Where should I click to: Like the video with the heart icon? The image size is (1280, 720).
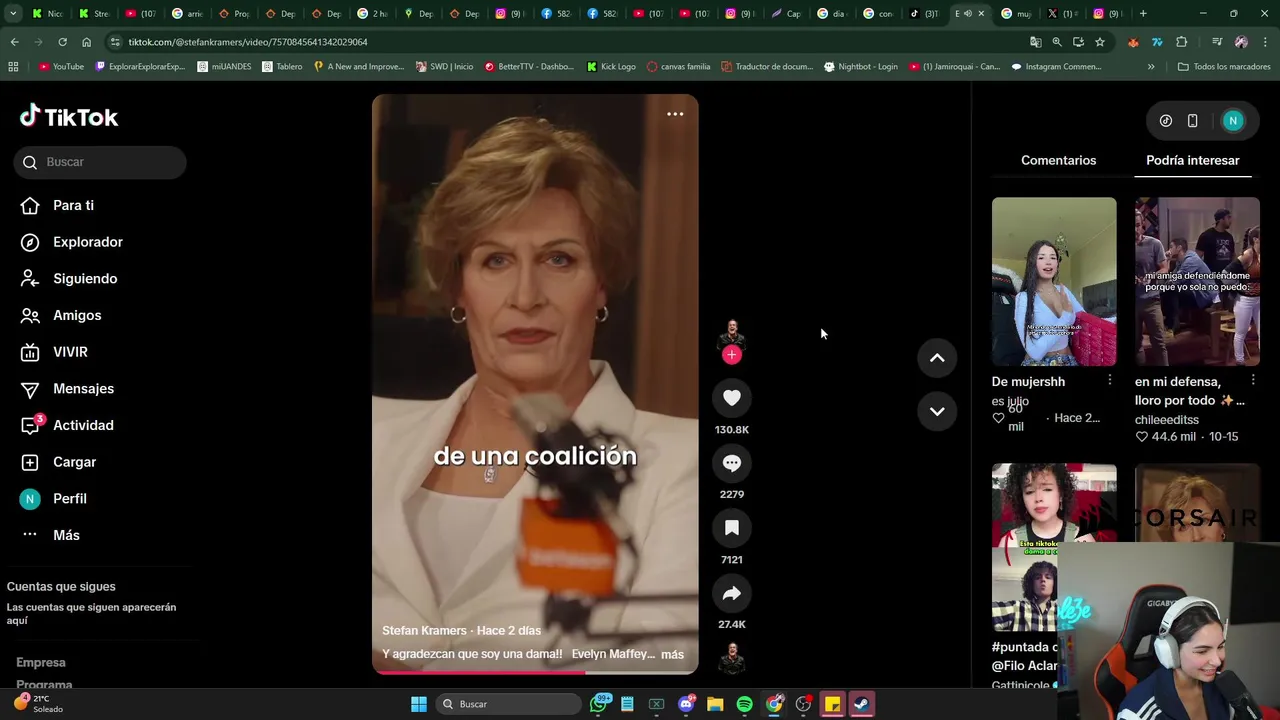(732, 398)
